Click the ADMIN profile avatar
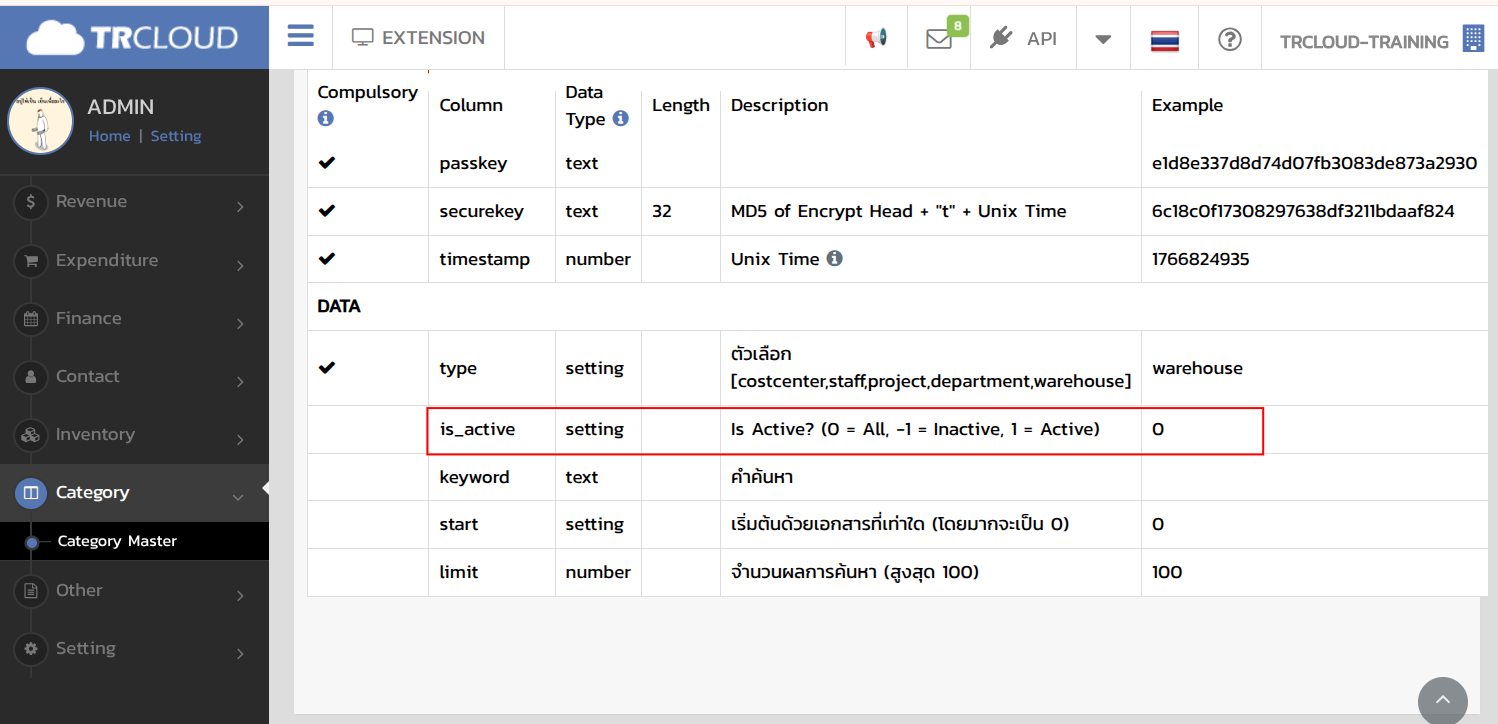This screenshot has width=1498, height=724. [41, 121]
